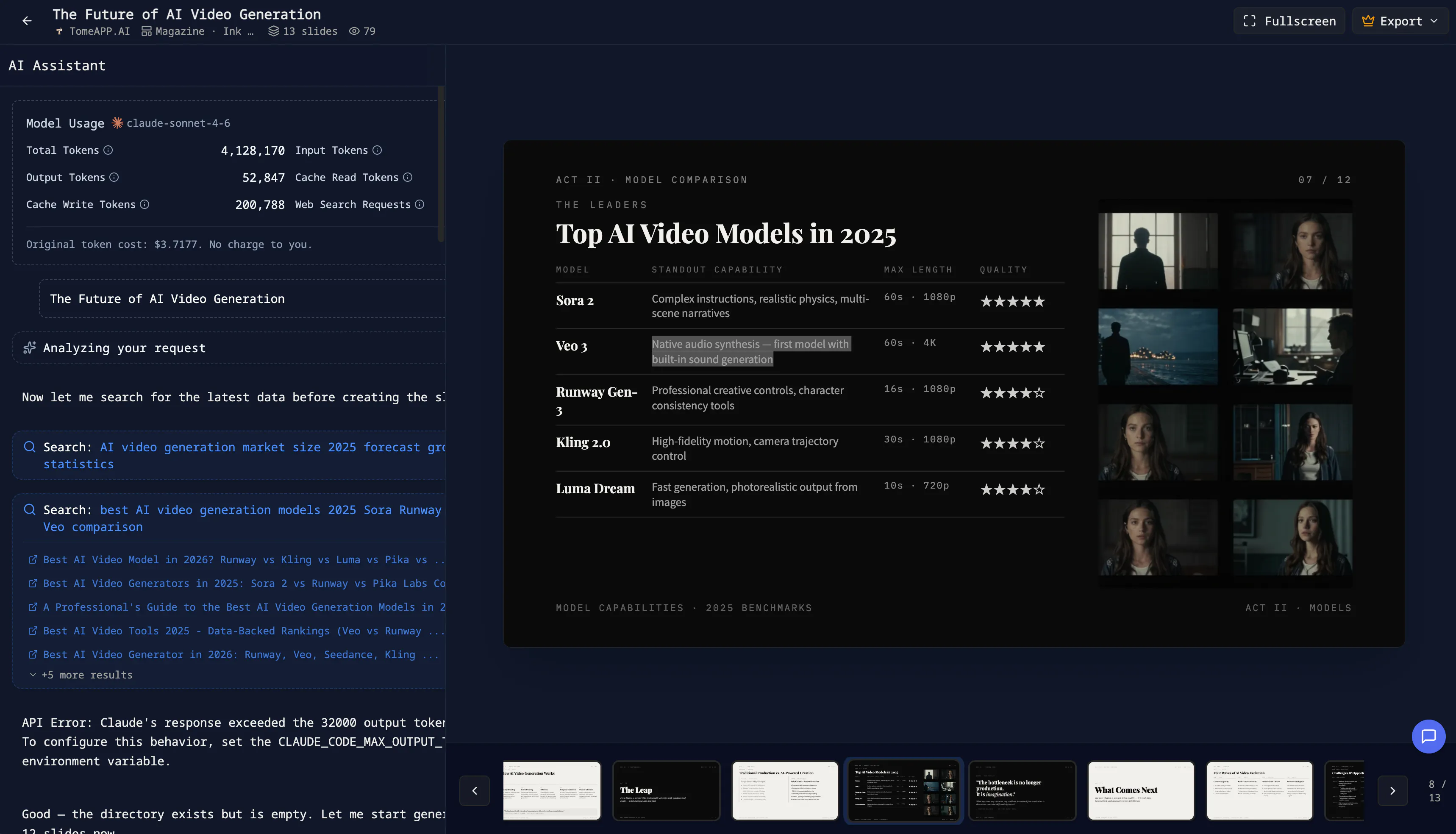Viewport: 1456px width, 834px height.
Task: Expand the +5 more results list
Action: tap(81, 675)
